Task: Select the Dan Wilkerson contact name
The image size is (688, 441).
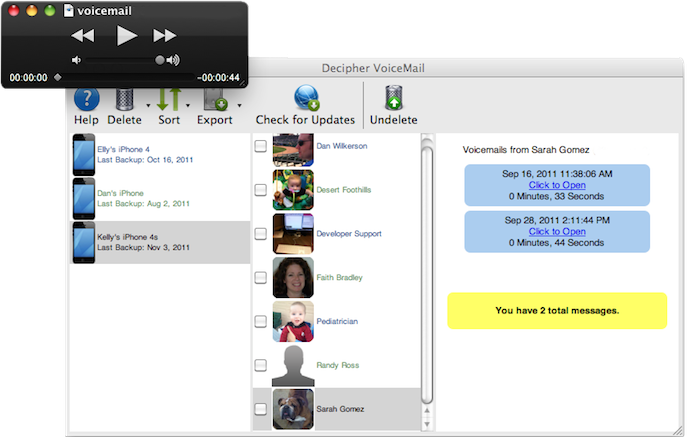Action: pos(342,146)
